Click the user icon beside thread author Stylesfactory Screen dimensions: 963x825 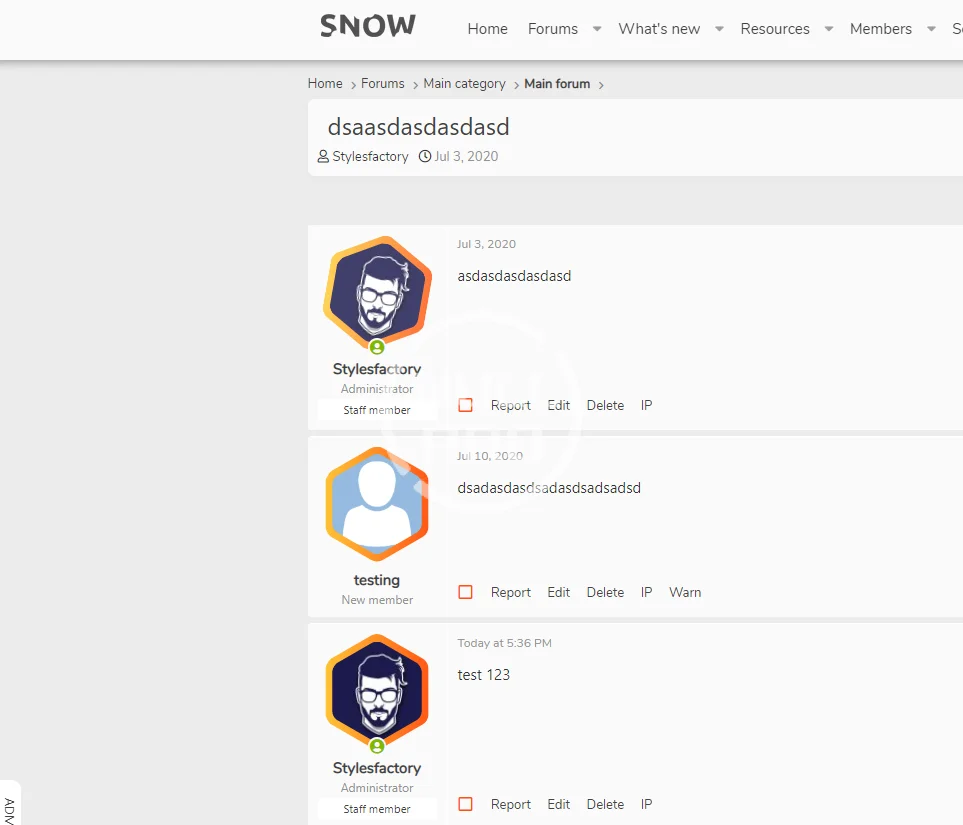[x=323, y=157]
